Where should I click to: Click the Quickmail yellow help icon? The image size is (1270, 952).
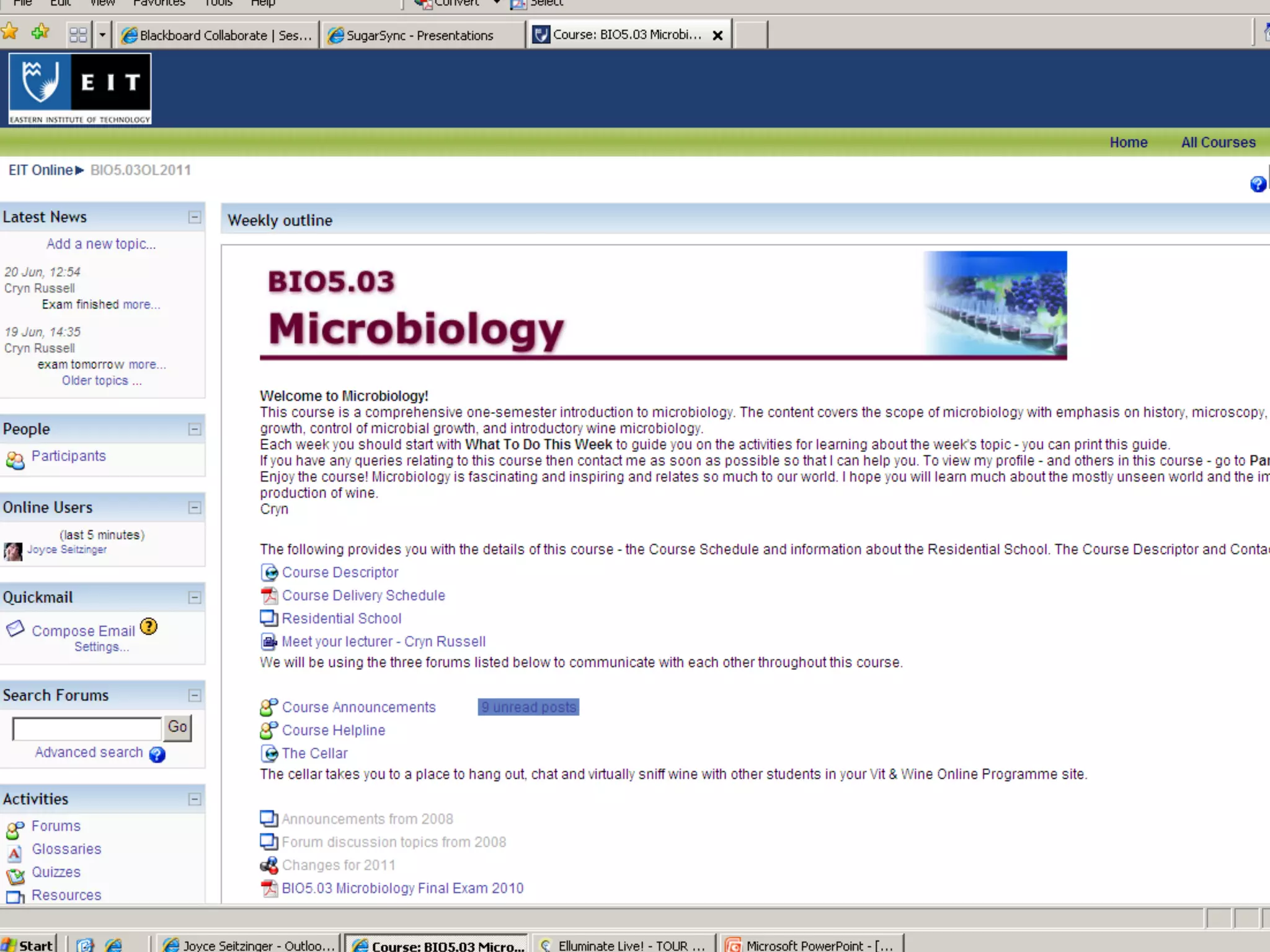[x=149, y=627]
